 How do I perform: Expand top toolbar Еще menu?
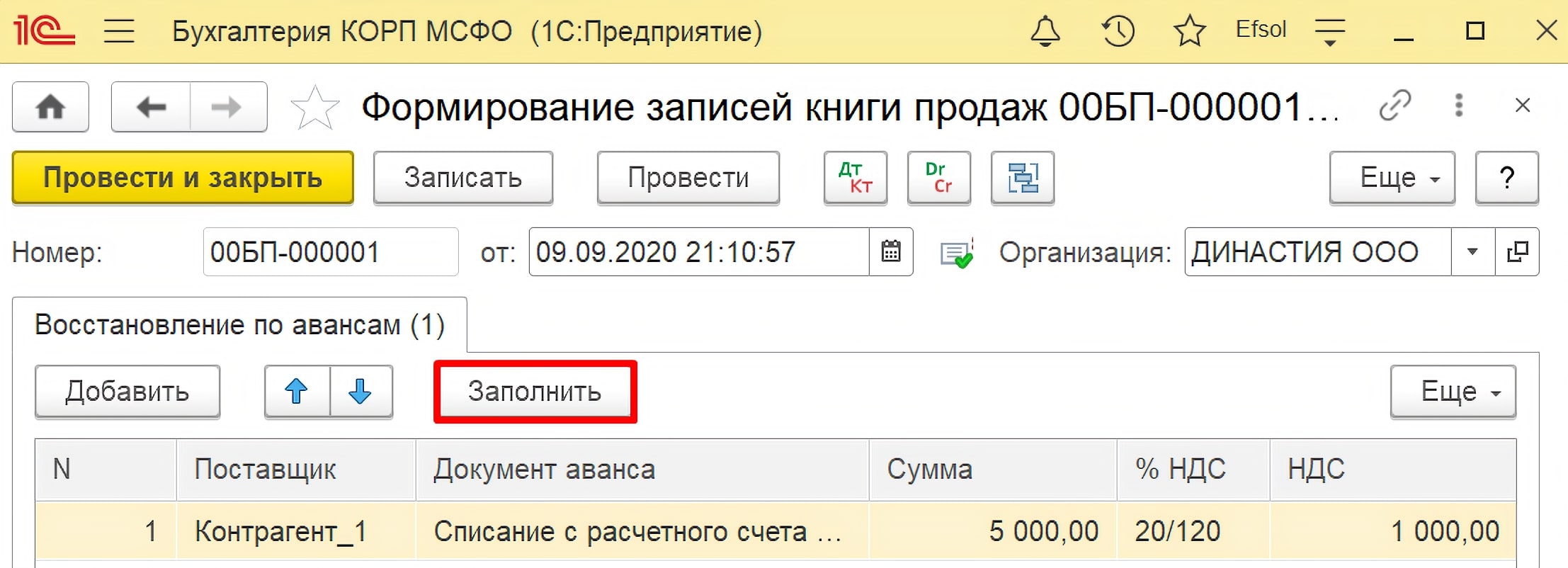click(1392, 178)
